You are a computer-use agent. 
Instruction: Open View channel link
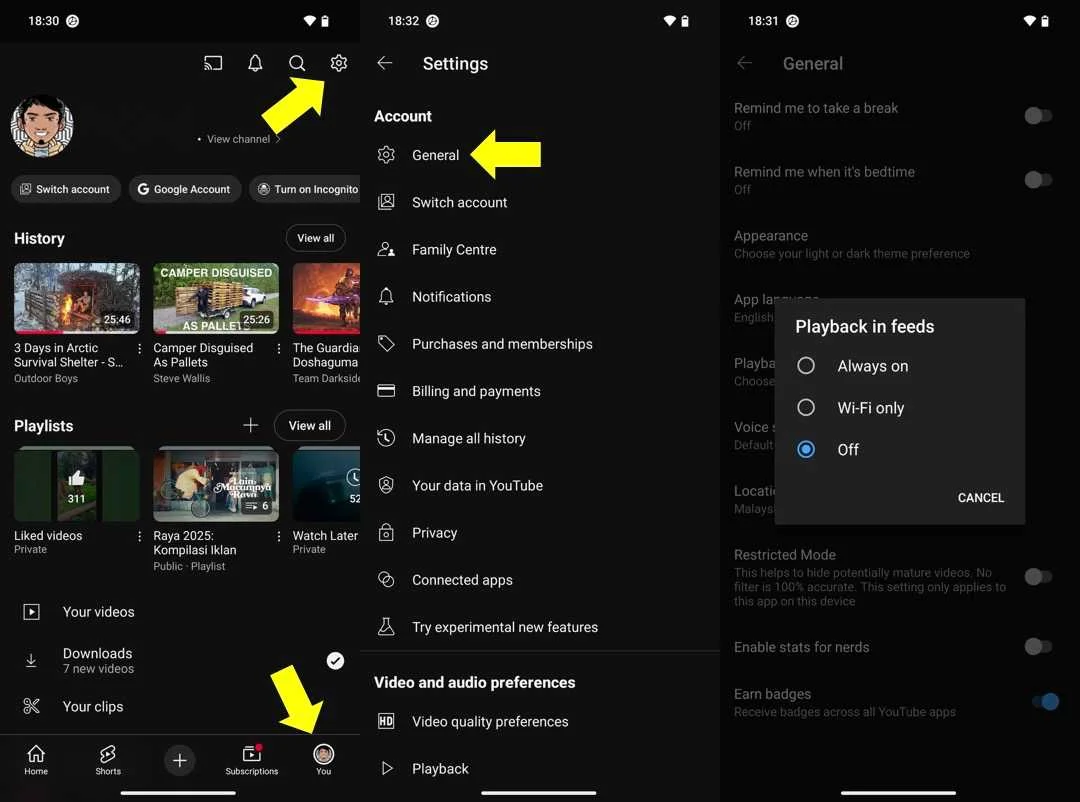[238, 139]
